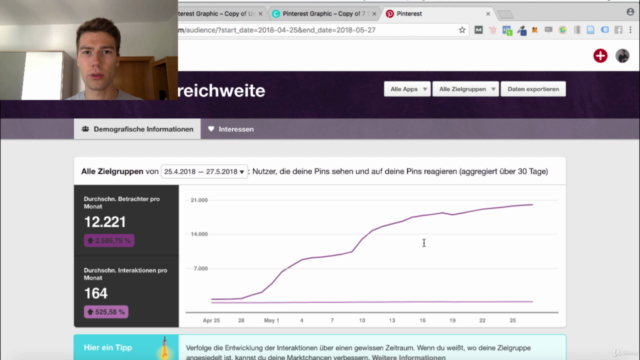Select the Demografische Informationen tab
The height and width of the screenshot is (360, 640).
pyautogui.click(x=137, y=129)
